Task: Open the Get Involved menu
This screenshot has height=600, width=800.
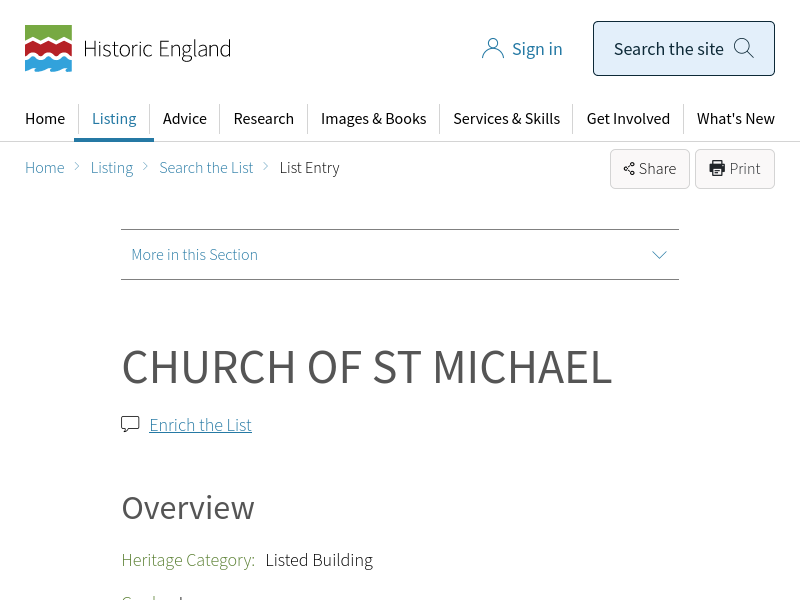Action: point(628,119)
